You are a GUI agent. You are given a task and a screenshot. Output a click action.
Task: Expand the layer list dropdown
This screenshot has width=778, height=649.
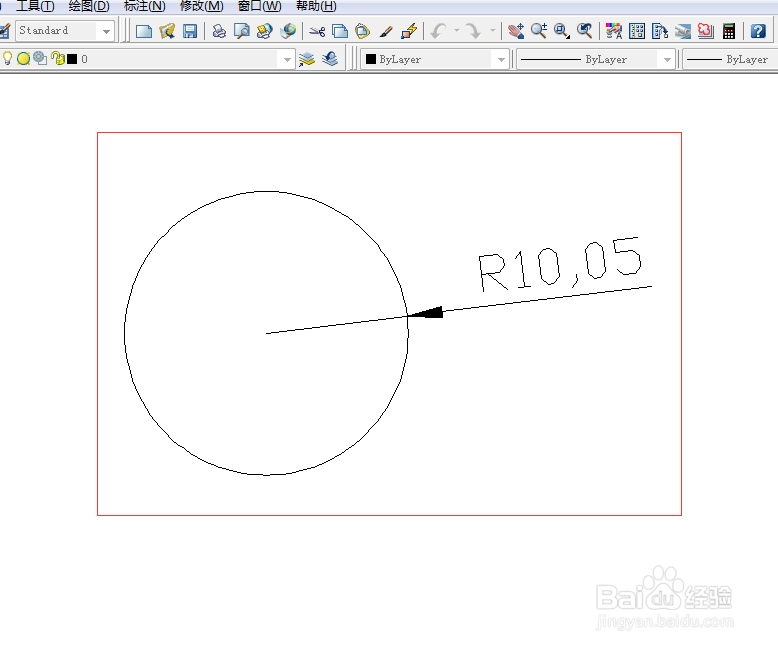(287, 60)
